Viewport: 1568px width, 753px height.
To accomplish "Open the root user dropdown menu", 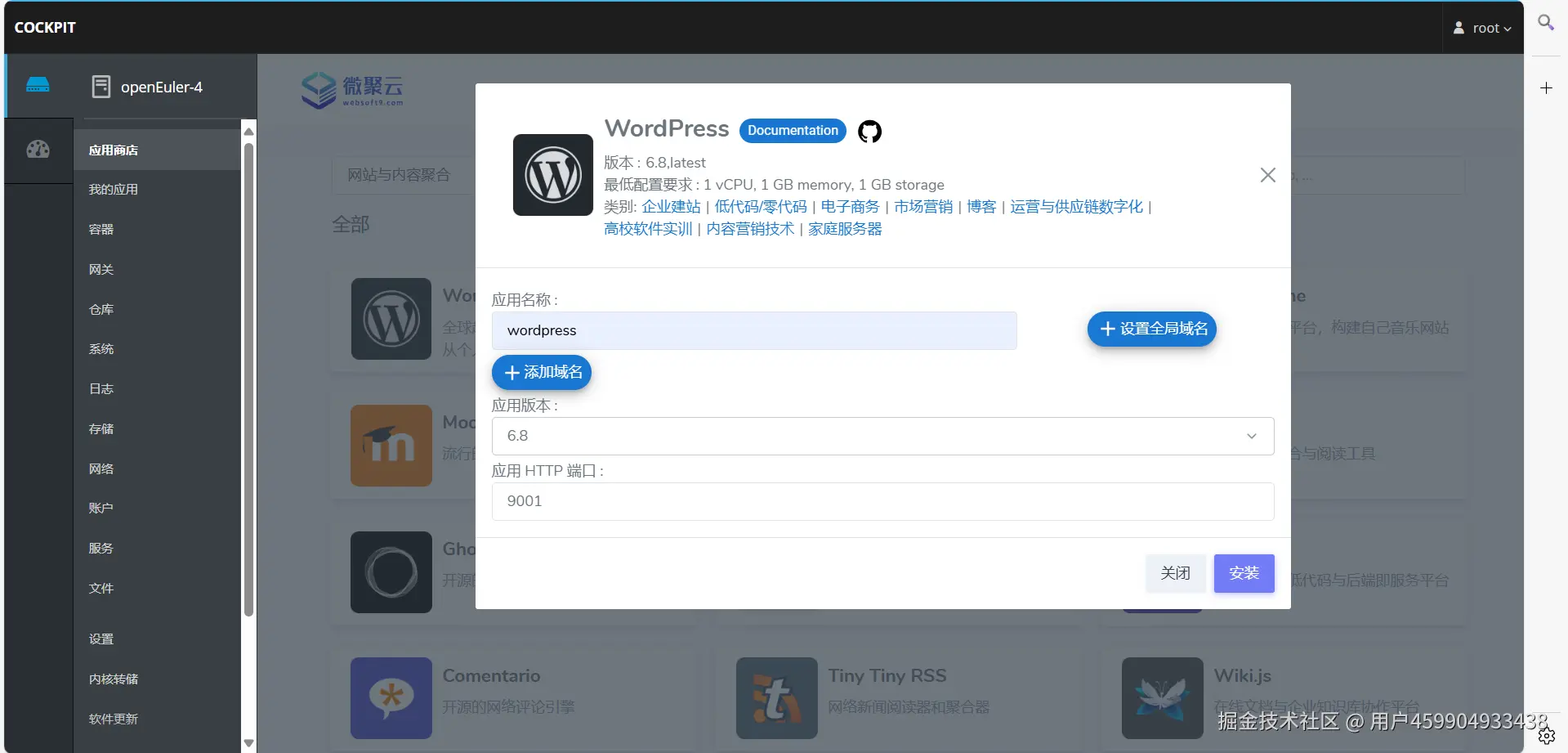I will point(1482,28).
